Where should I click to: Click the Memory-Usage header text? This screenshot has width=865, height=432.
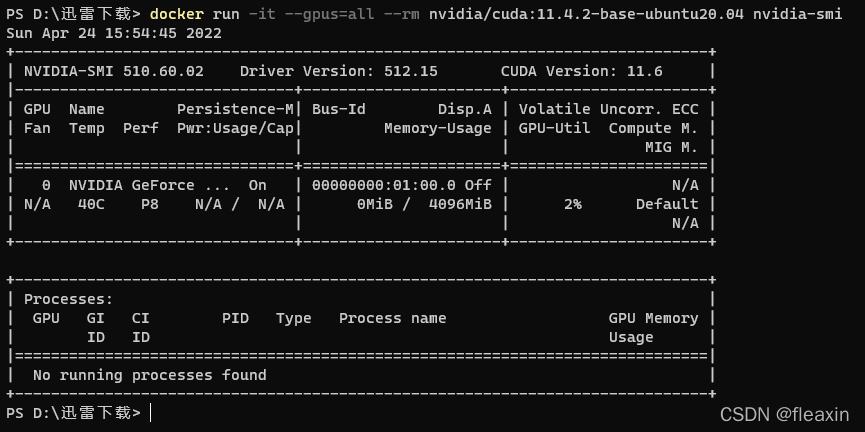coord(437,128)
